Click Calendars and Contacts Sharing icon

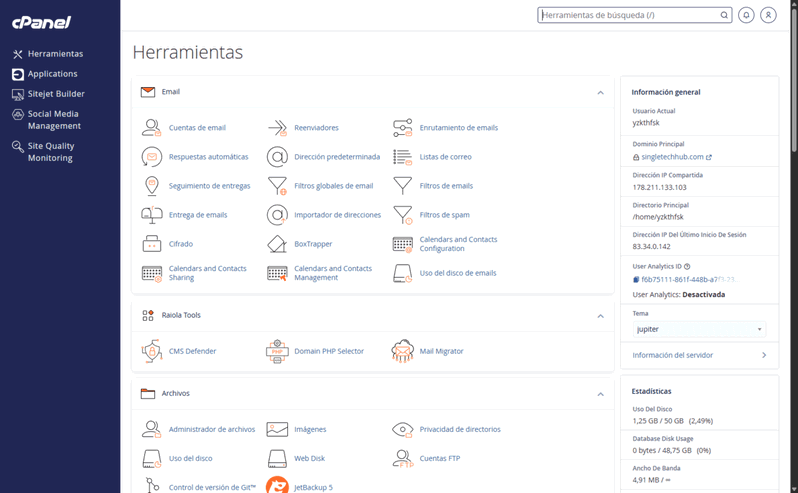152,273
